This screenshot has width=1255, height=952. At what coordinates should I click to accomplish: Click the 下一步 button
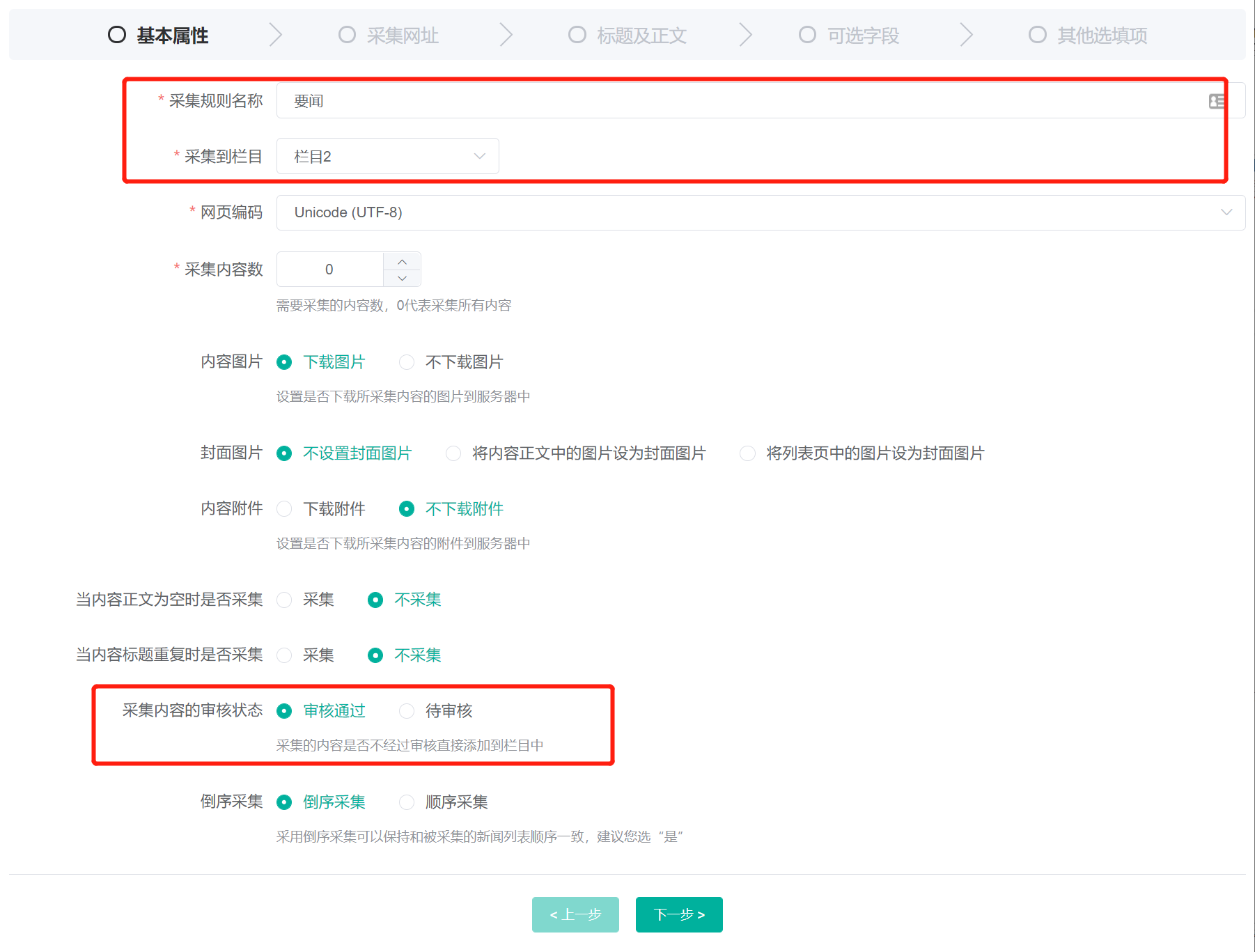(678, 914)
